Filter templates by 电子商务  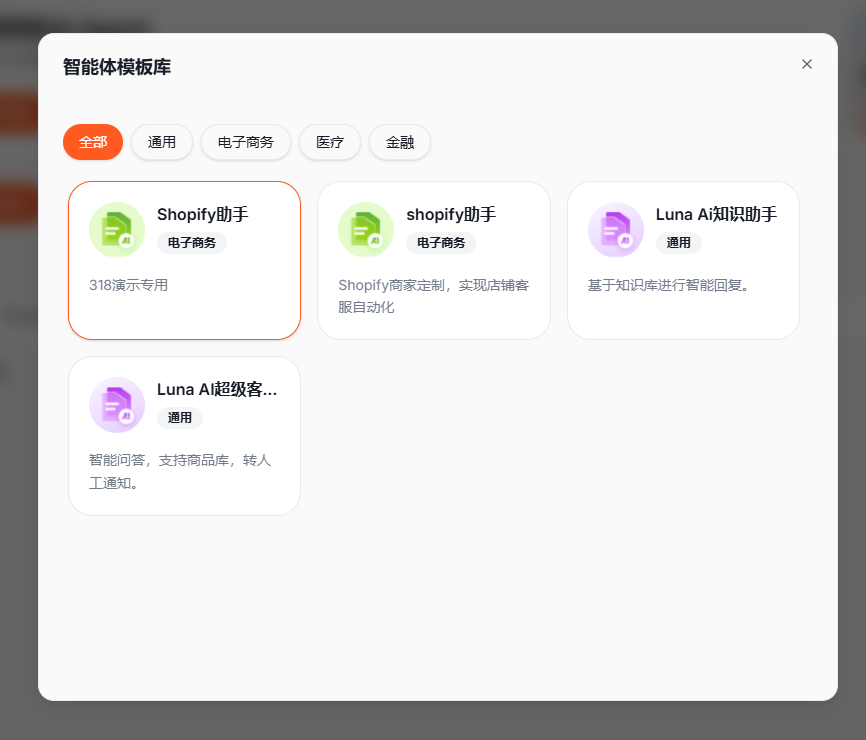click(246, 142)
